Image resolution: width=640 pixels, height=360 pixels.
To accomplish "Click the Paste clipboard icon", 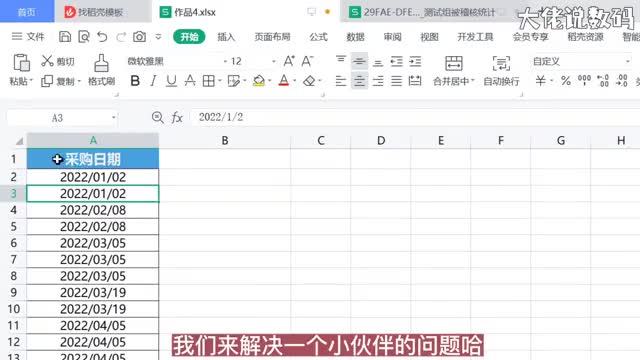I will (21, 63).
